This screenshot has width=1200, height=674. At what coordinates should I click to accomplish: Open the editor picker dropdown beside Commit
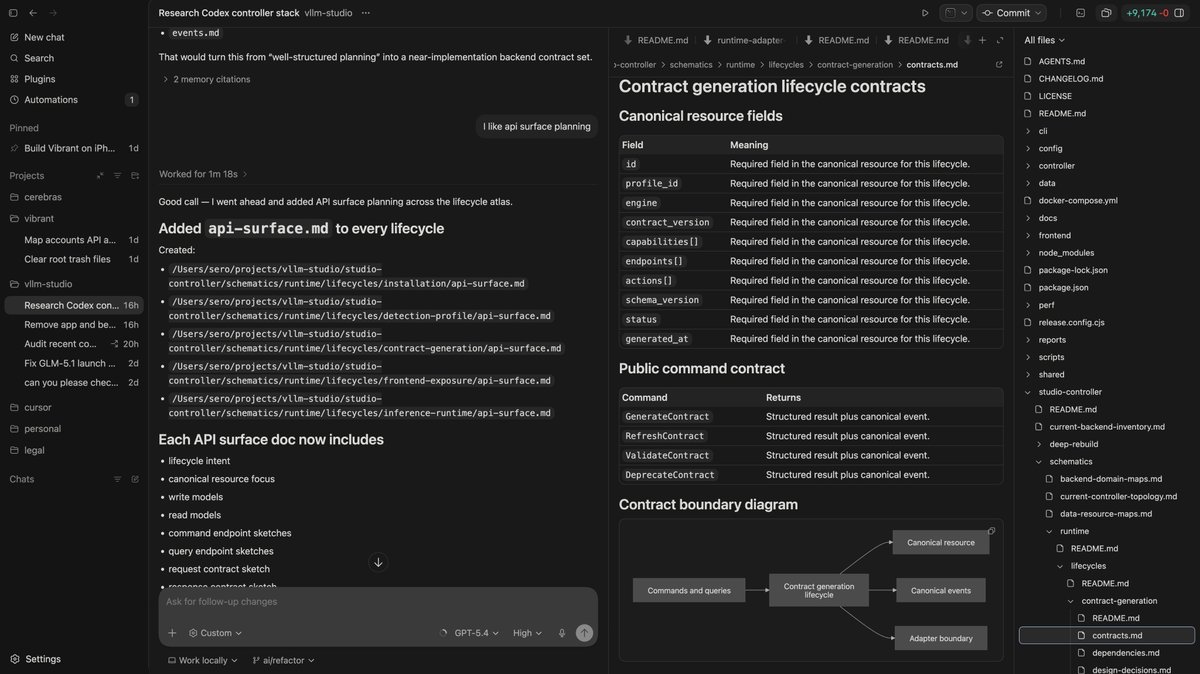click(x=957, y=13)
